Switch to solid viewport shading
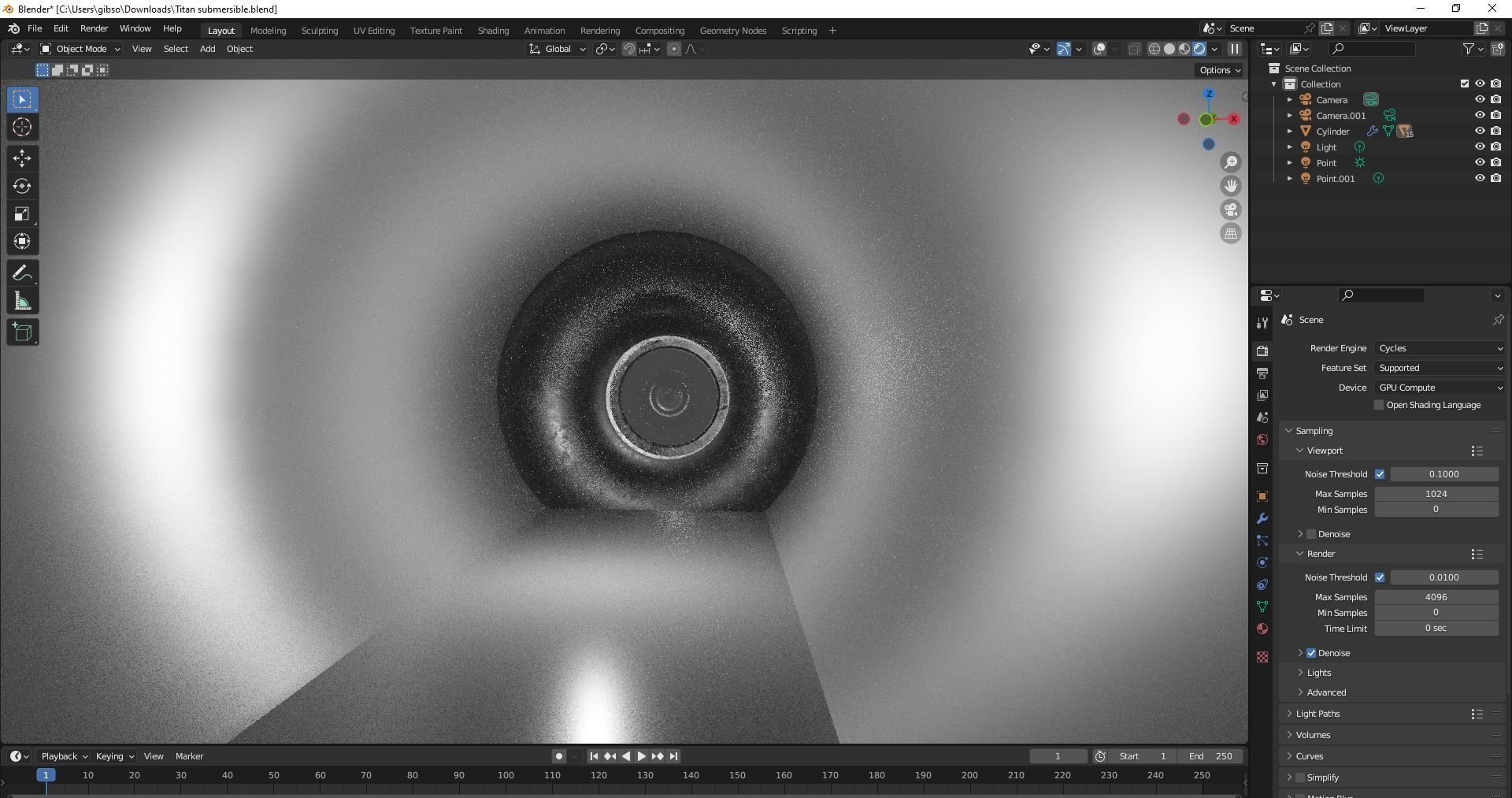The height and width of the screenshot is (798, 1512). 1169,49
